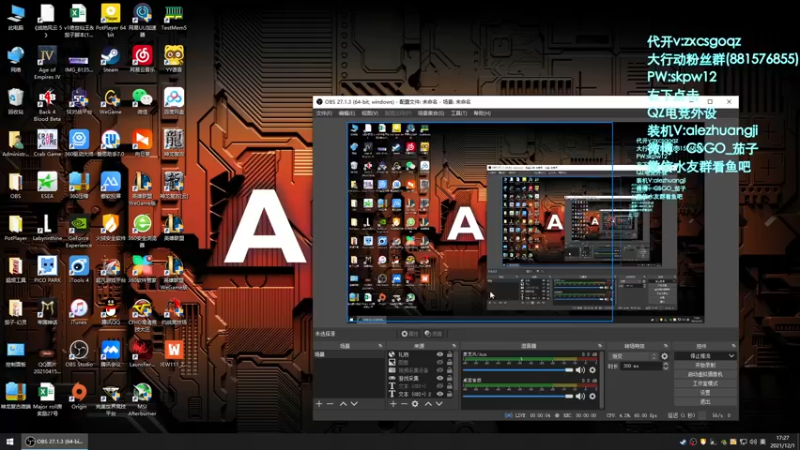
Task: Expand dropdown arrow on 停止推流 button
Action: 731,356
